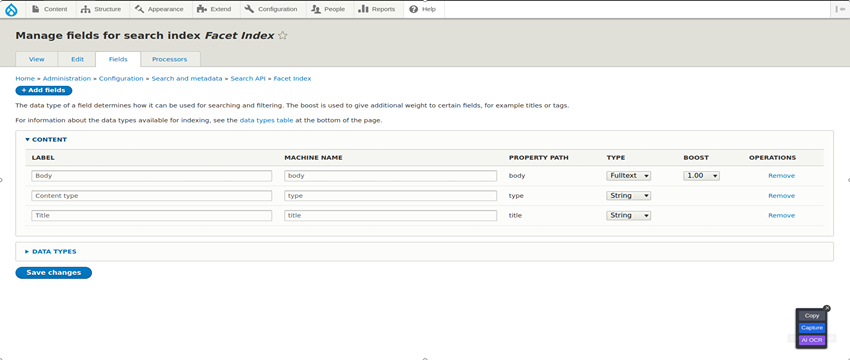This screenshot has width=850, height=360.
Task: Click the Content type label input
Action: 152,196
